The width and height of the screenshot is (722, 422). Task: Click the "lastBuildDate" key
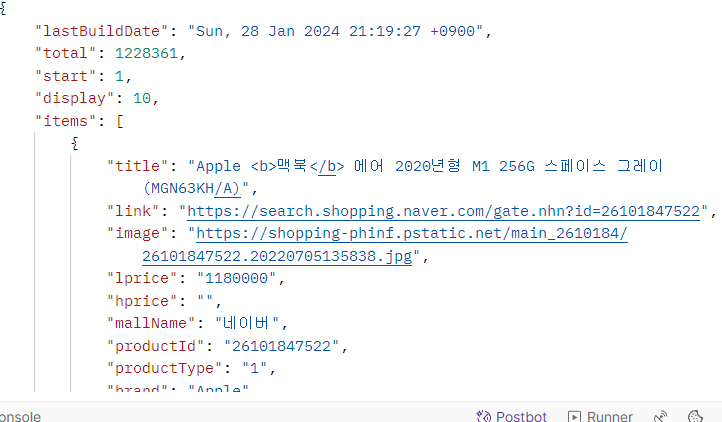102,31
